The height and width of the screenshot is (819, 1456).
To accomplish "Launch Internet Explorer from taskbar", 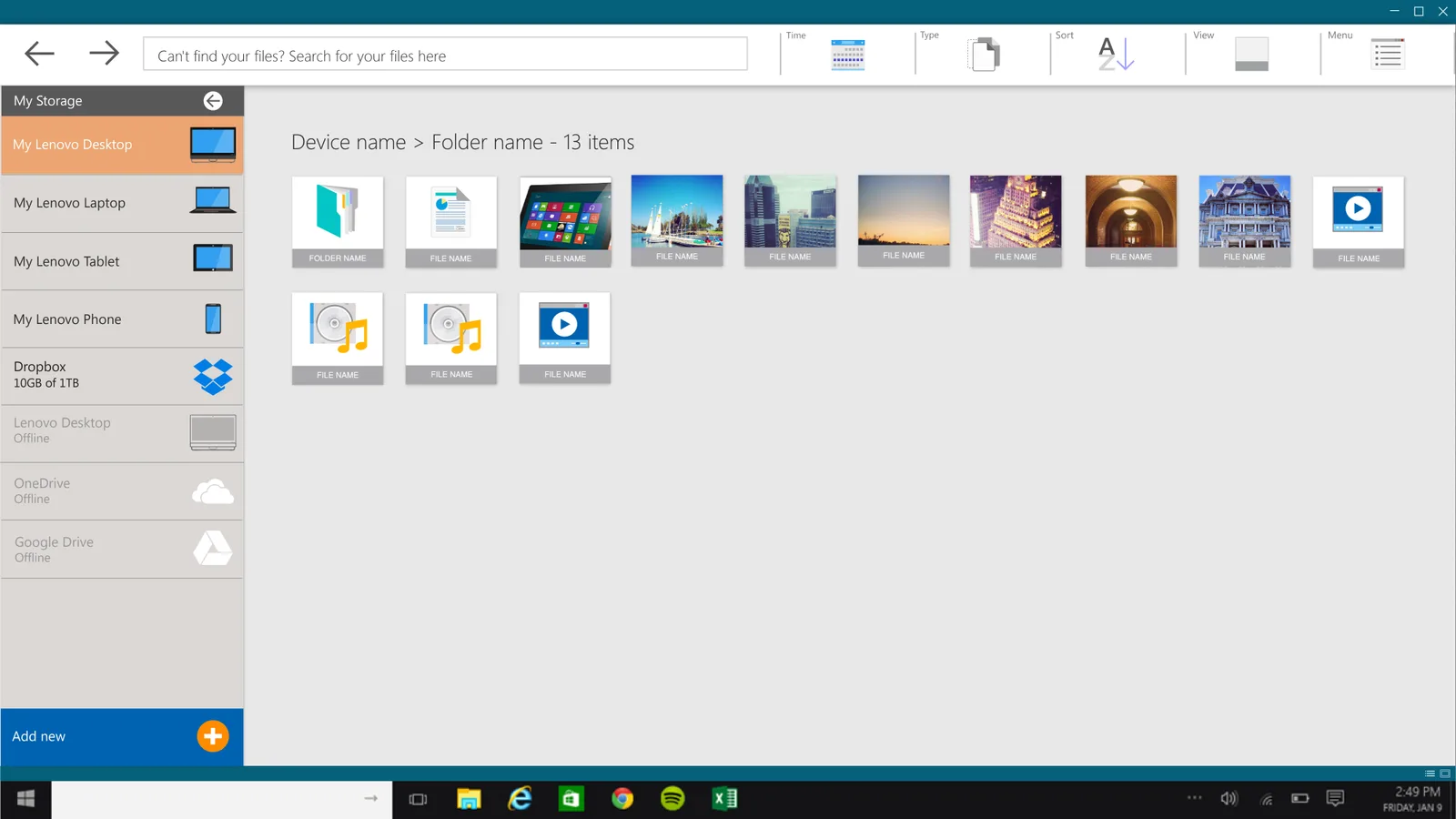I will (x=520, y=799).
